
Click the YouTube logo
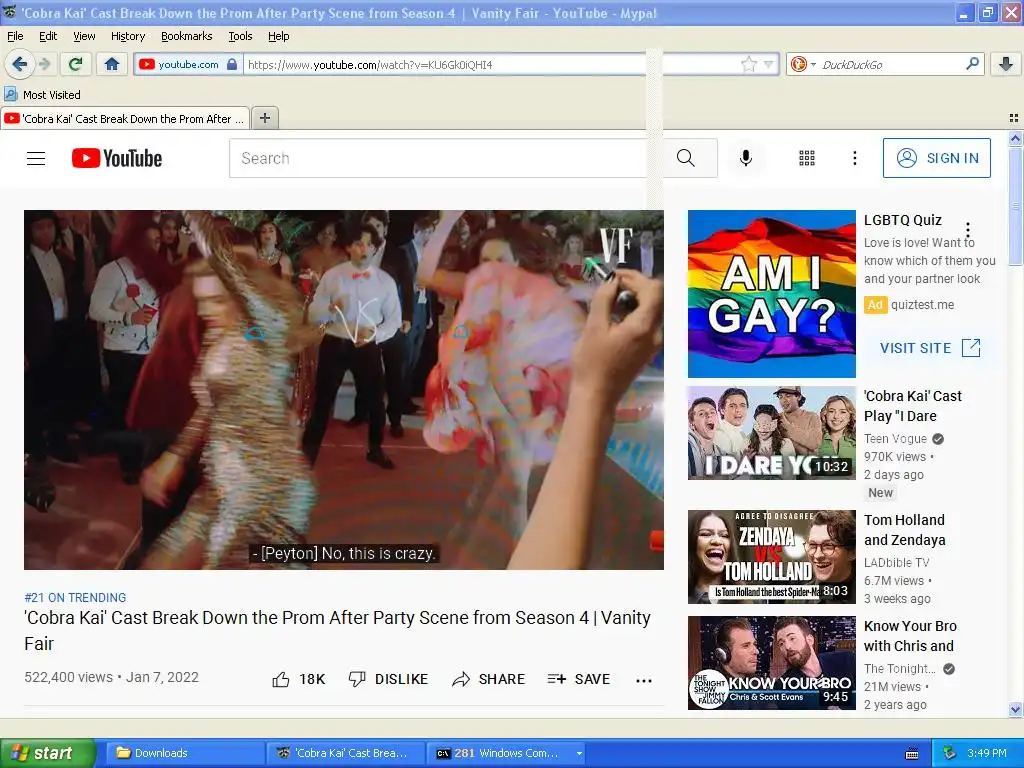click(x=117, y=158)
